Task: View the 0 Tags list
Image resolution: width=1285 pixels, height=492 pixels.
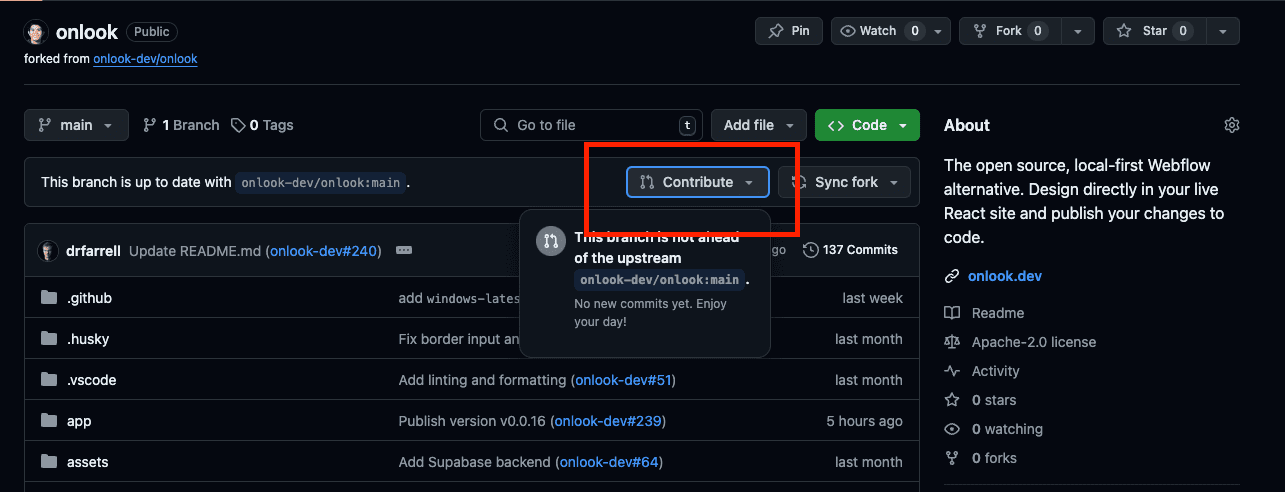Action: coord(262,125)
